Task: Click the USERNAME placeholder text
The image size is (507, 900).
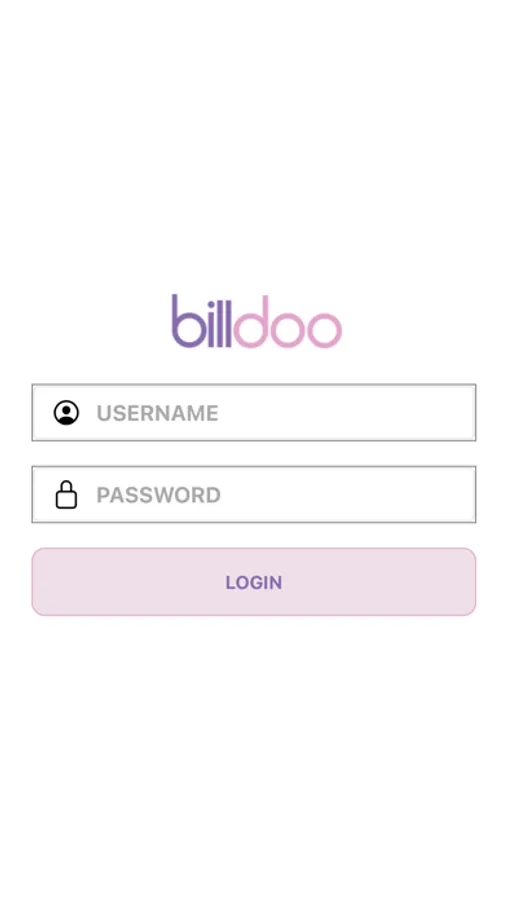Action: 157,413
